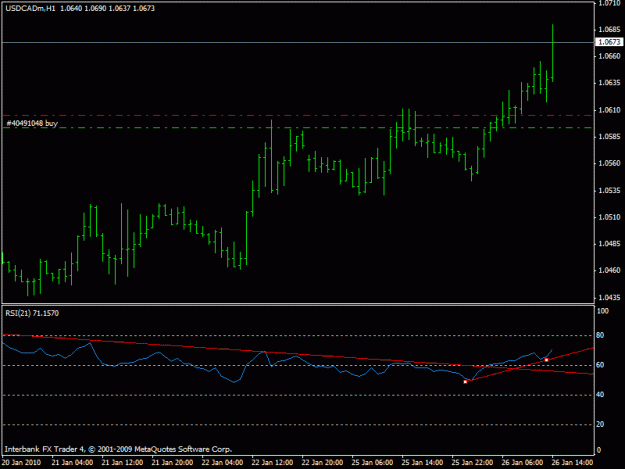Click the 22 Jan 04:00 time label
The image size is (625, 469).
click(x=222, y=462)
